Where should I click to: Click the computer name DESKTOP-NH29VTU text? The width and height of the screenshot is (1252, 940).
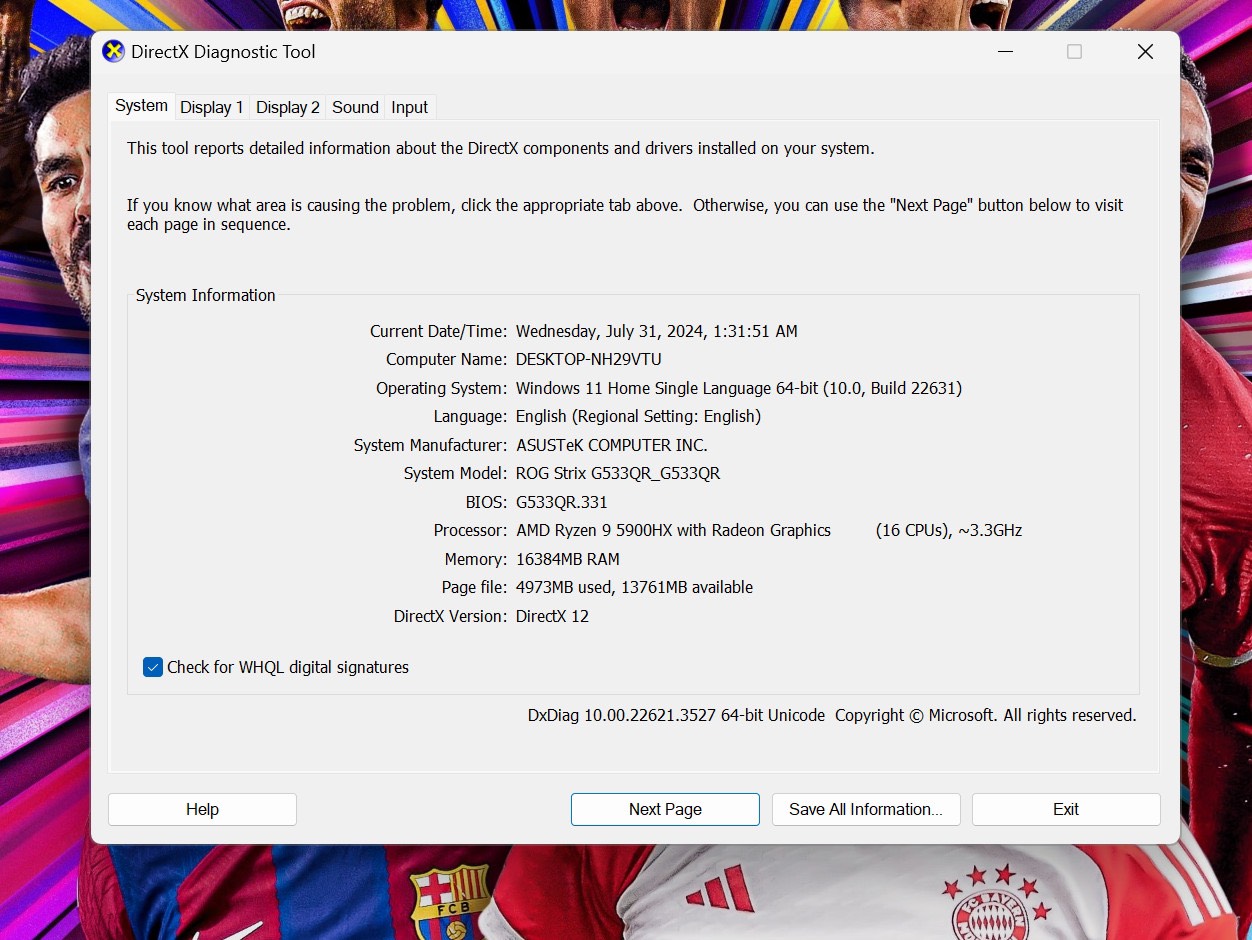[x=589, y=359]
